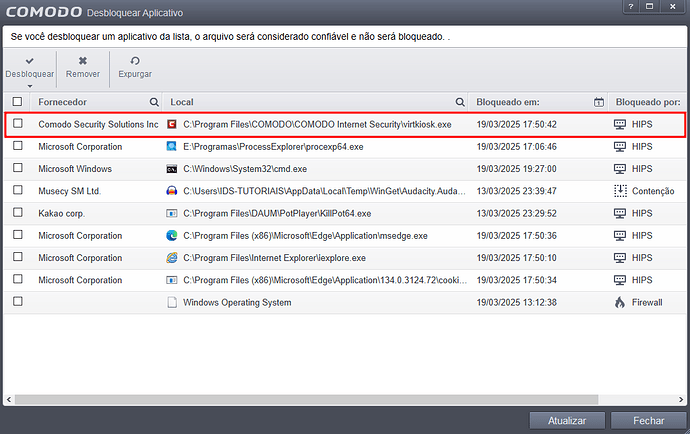Screen dimensions: 690x434
Task: Click the Edge 134.0.3124.72 file icon
Action: 172,280
